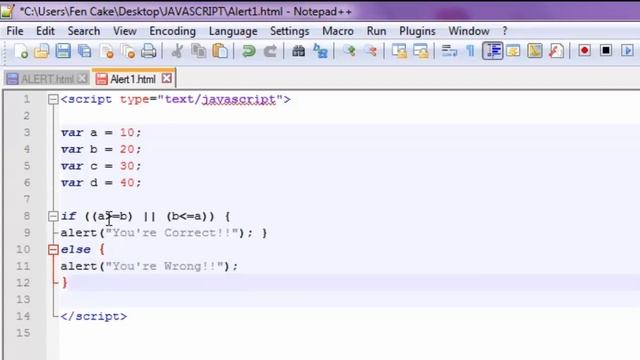Click the closing "</script>" tag
The height and width of the screenshot is (360, 640).
coord(94,316)
